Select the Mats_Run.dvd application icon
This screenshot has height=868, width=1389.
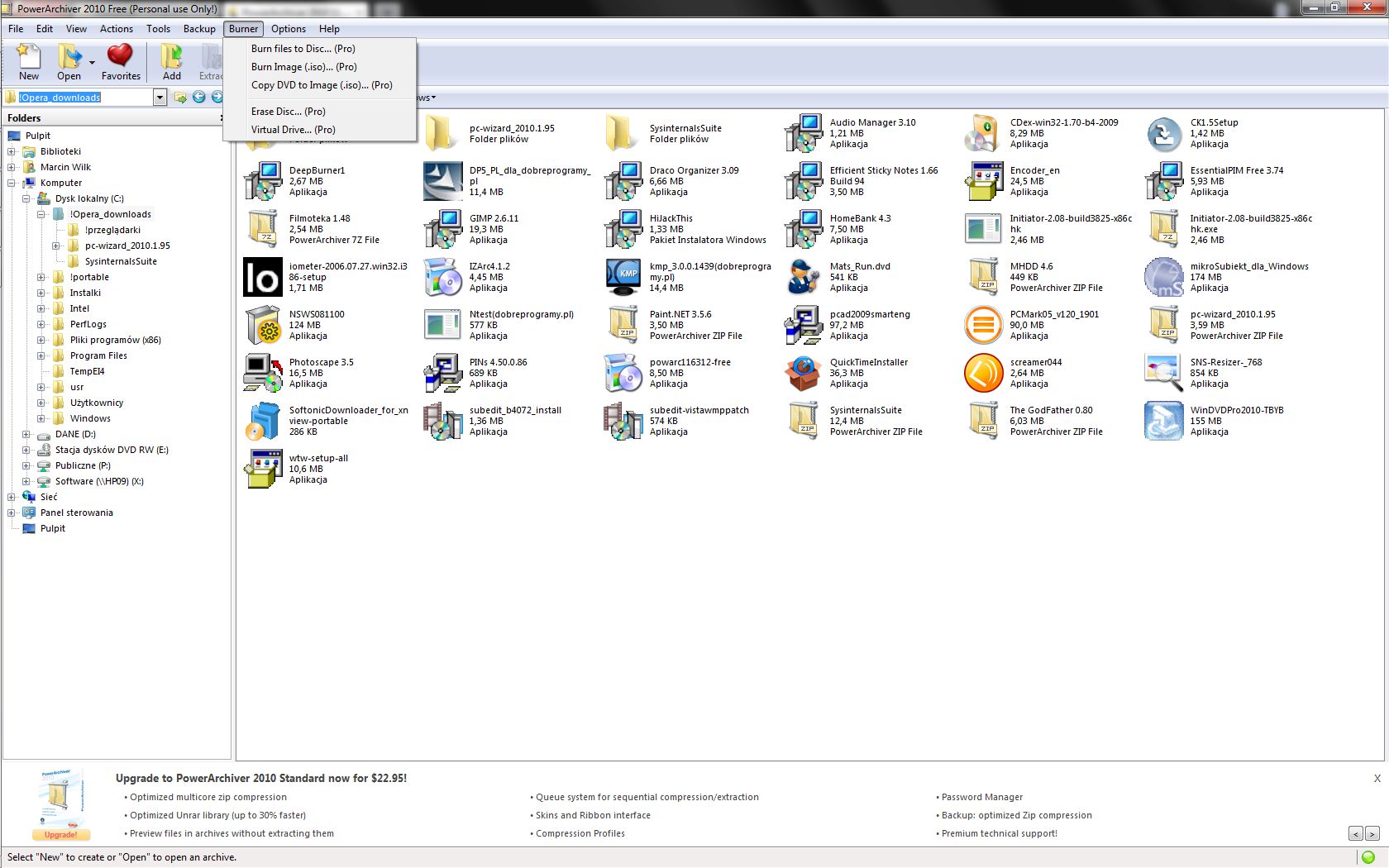pos(804,277)
